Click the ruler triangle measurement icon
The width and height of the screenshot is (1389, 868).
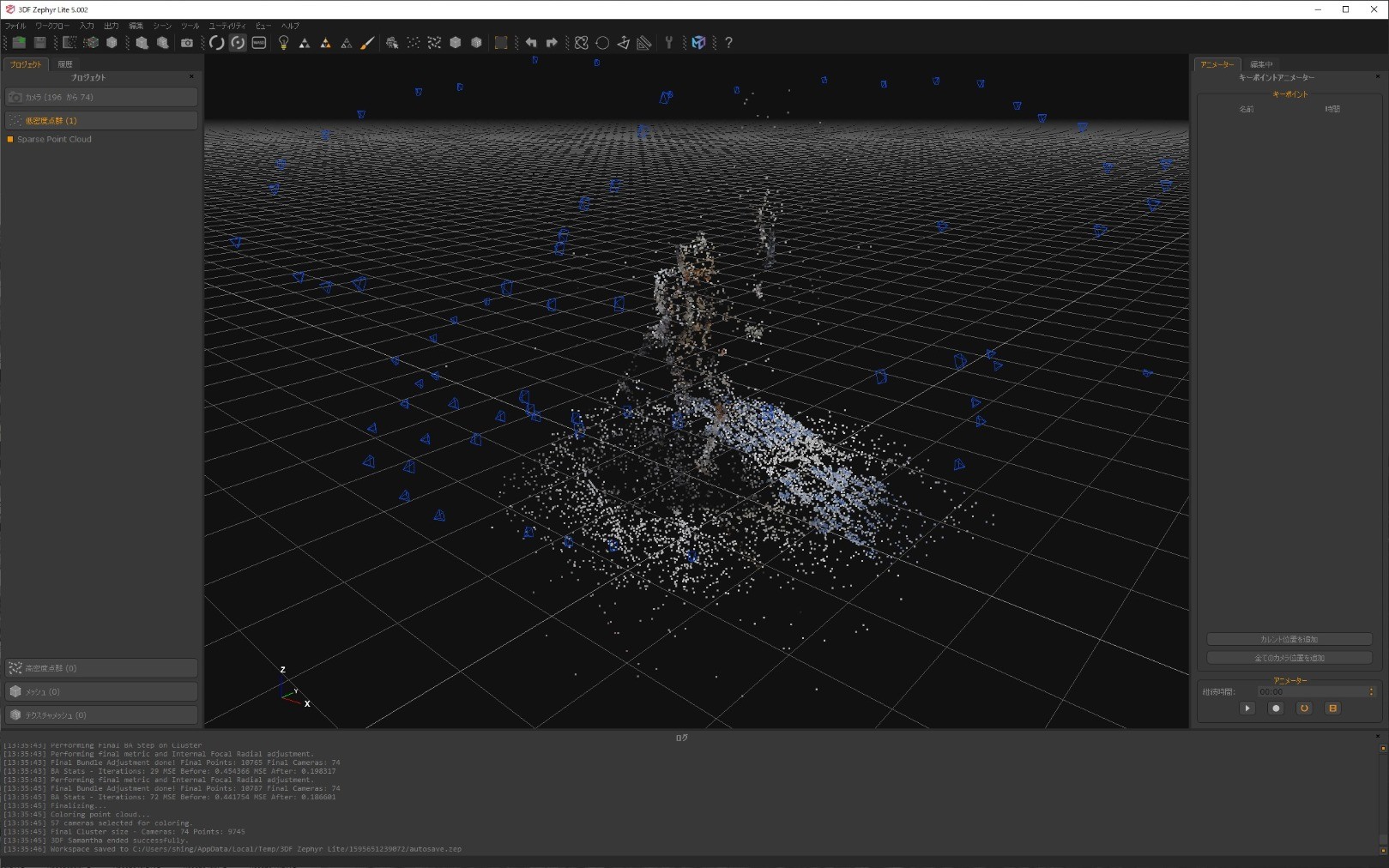[x=644, y=43]
